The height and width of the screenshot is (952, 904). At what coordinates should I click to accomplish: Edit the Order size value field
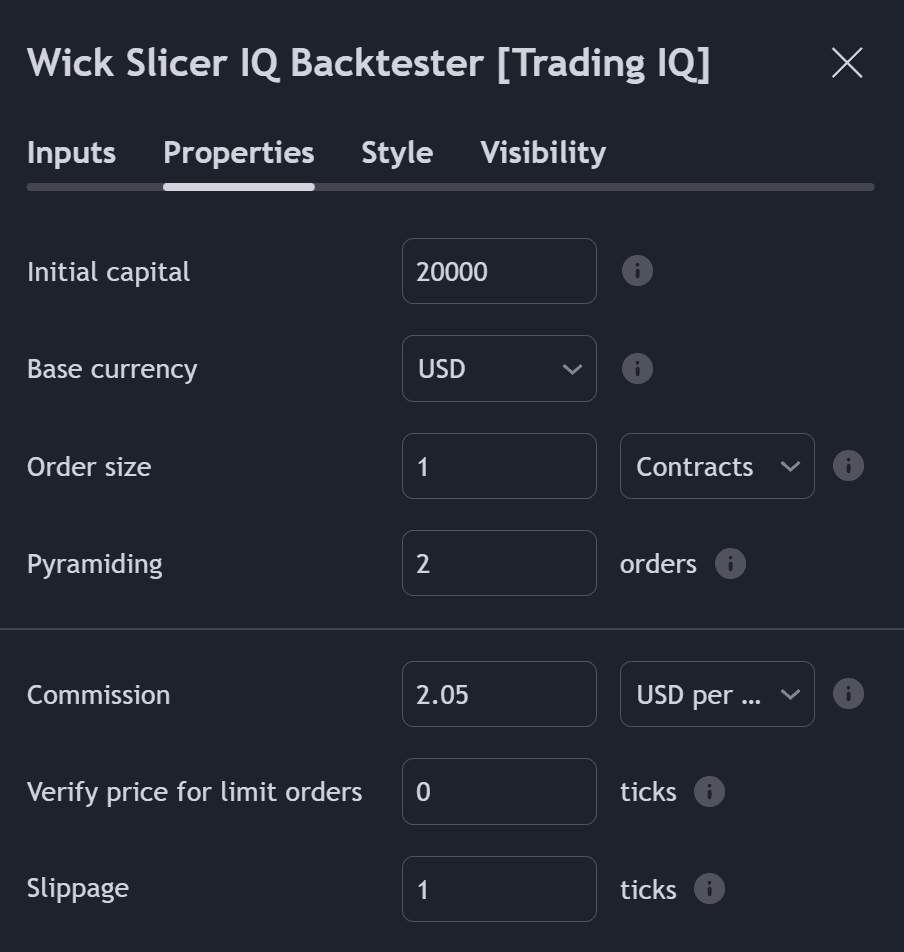click(x=499, y=466)
